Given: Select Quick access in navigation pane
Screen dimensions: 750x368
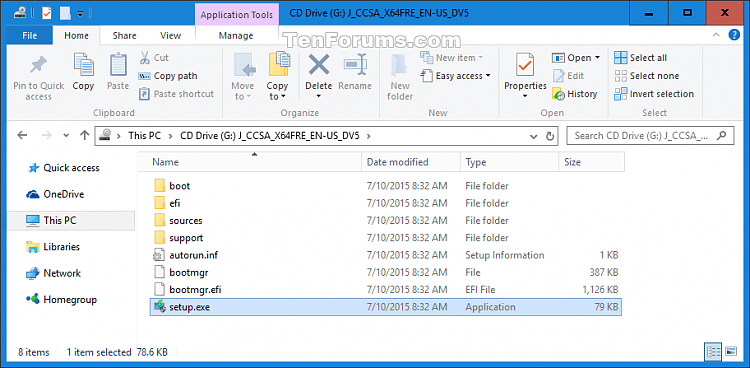Looking at the screenshot, I should 71,168.
